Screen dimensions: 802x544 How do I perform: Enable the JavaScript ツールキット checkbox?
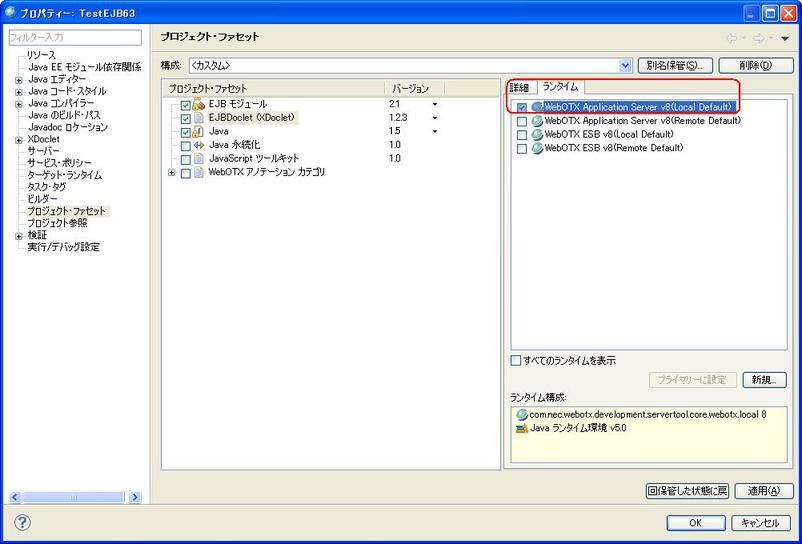tap(185, 159)
